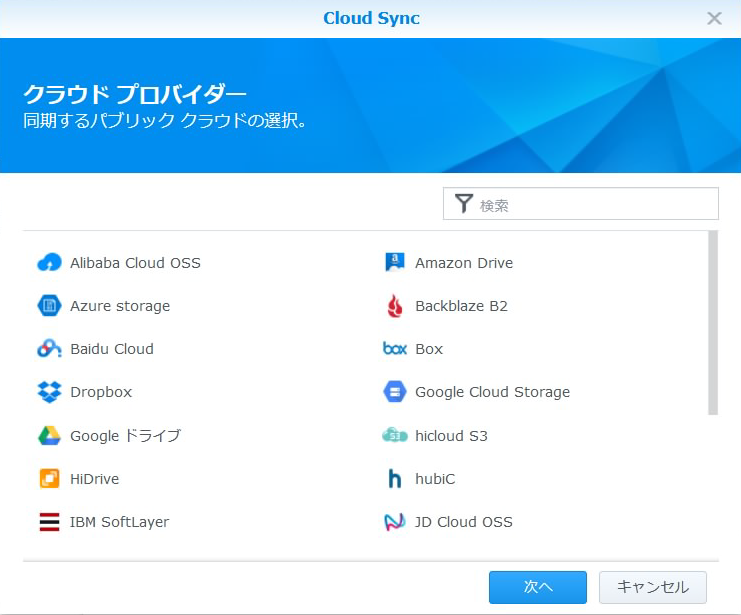The image size is (741, 615).
Task: Click the 次へ button
Action: (x=538, y=587)
